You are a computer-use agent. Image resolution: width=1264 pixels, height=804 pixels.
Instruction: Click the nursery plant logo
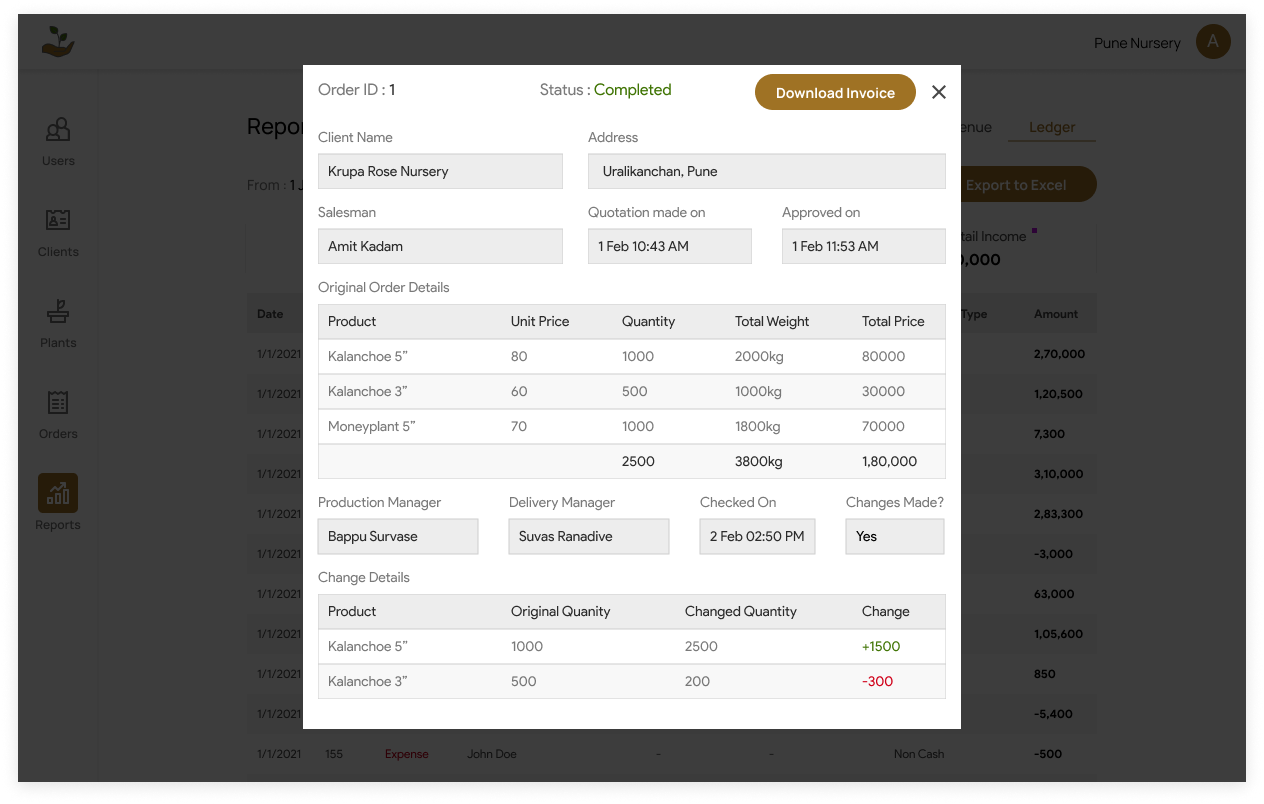58,42
